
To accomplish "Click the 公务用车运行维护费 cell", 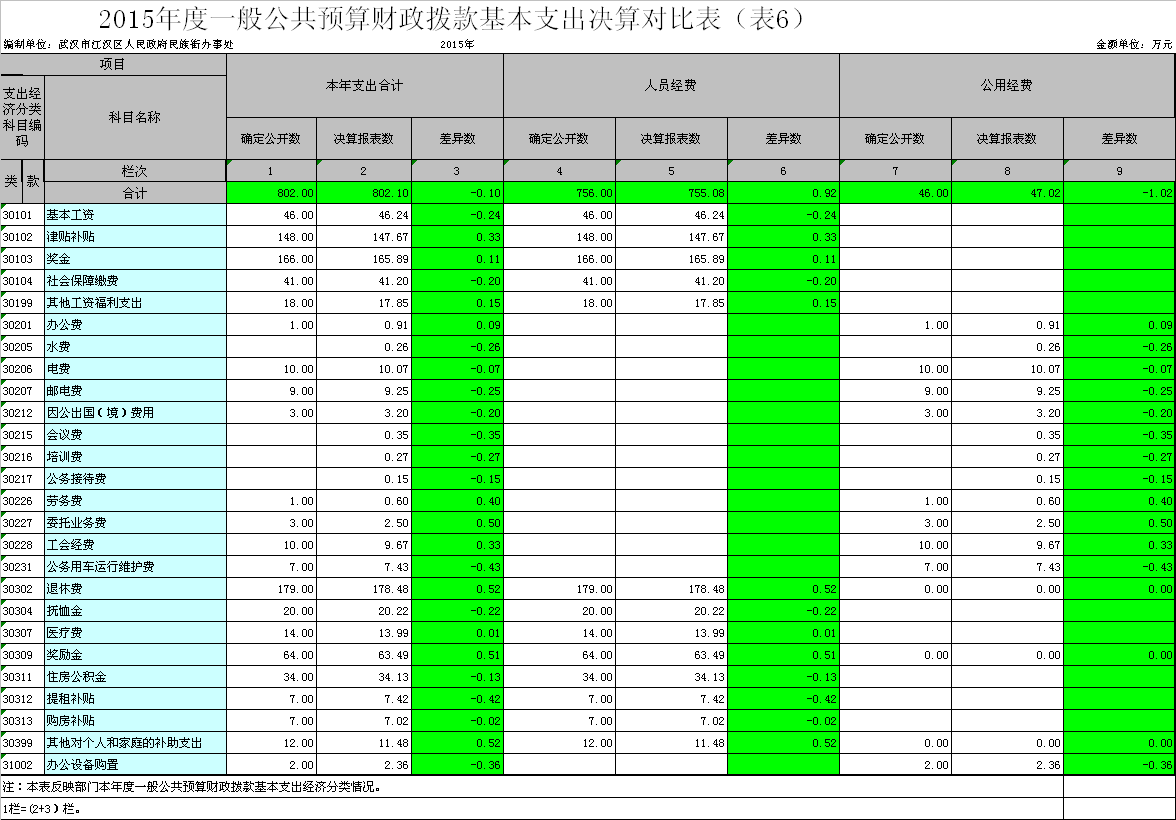I will (x=135, y=566).
